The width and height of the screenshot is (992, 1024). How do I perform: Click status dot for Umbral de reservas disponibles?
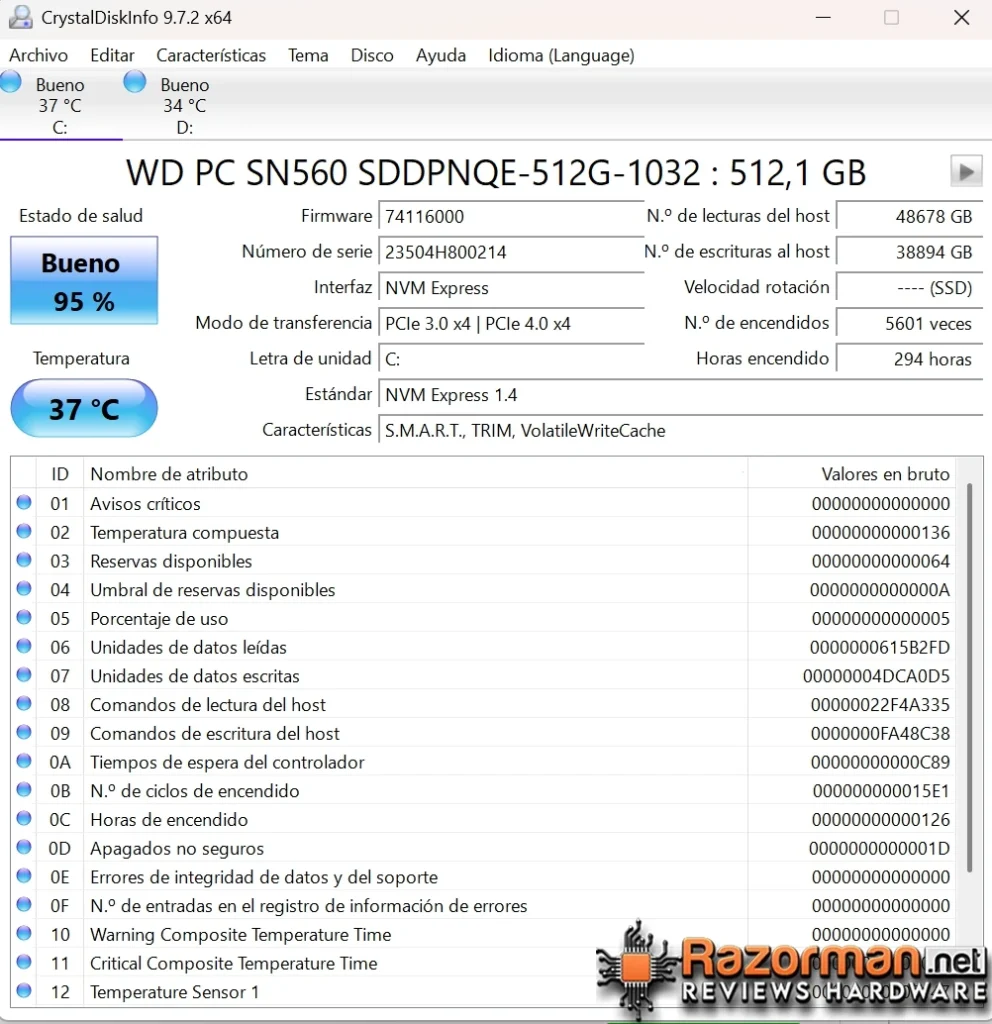[24, 588]
